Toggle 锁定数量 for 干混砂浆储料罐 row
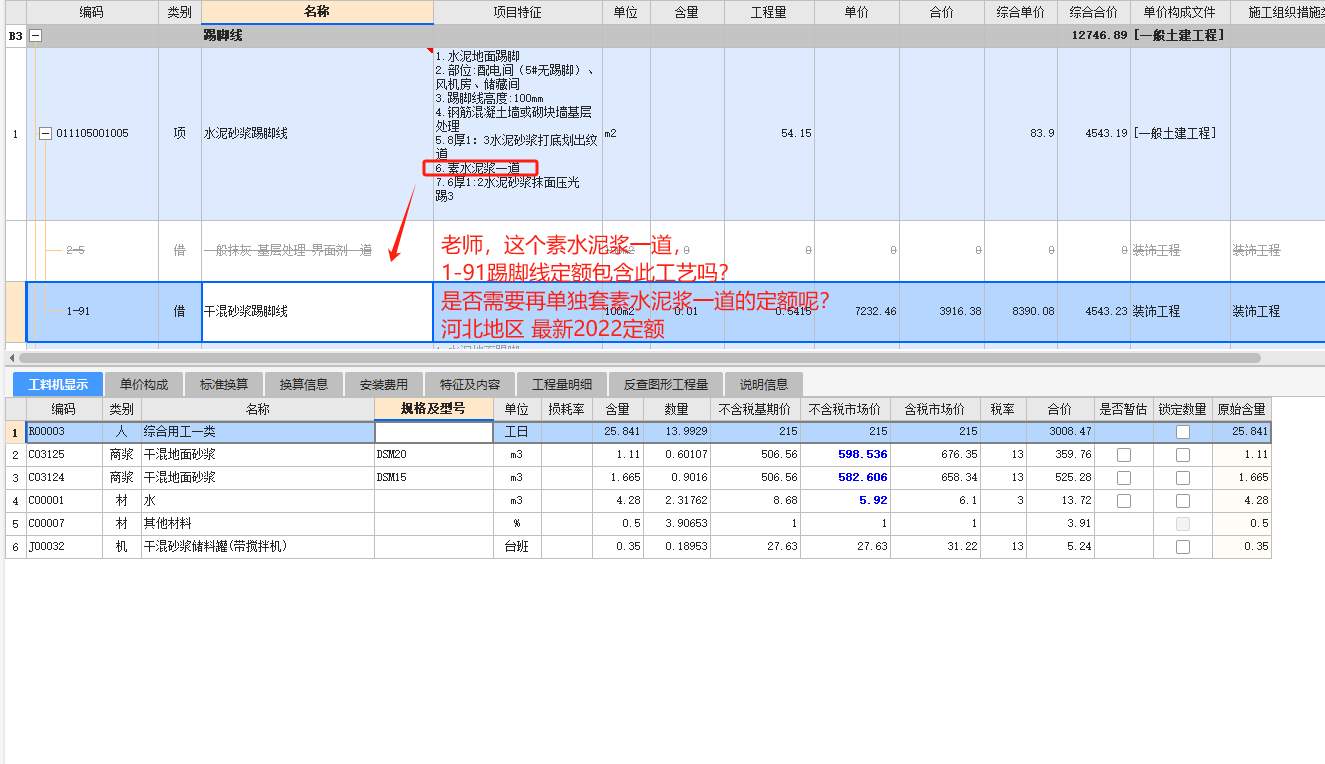This screenshot has height=764, width=1325. pos(1183,547)
